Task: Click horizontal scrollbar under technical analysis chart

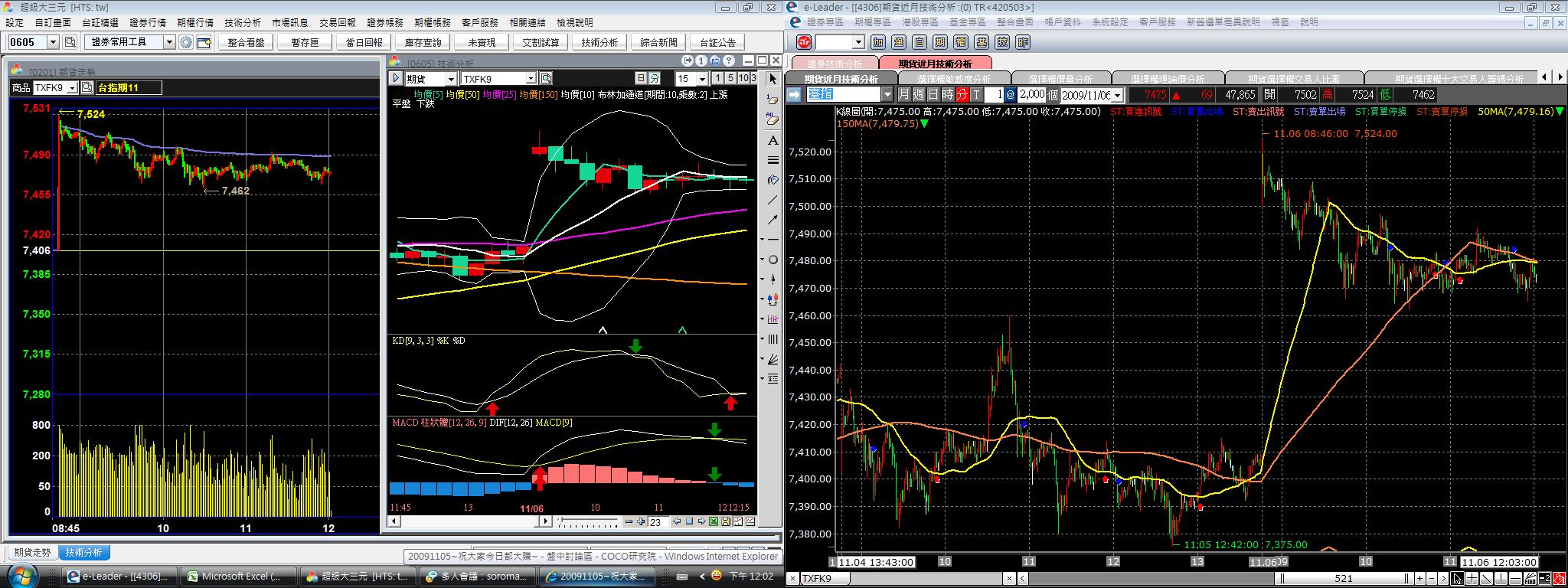Action: 470,521
